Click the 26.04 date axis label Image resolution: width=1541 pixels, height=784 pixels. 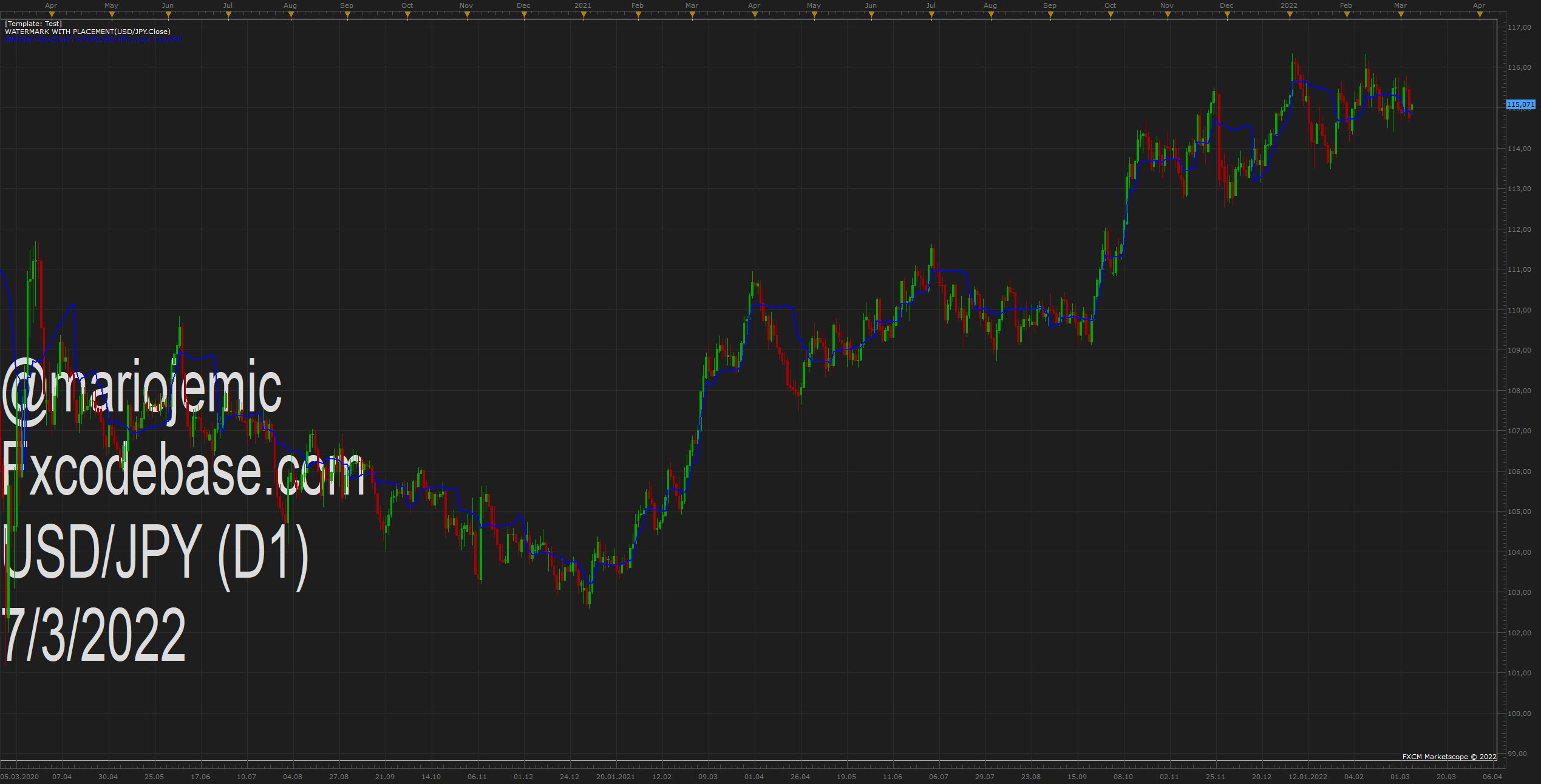tap(800, 777)
